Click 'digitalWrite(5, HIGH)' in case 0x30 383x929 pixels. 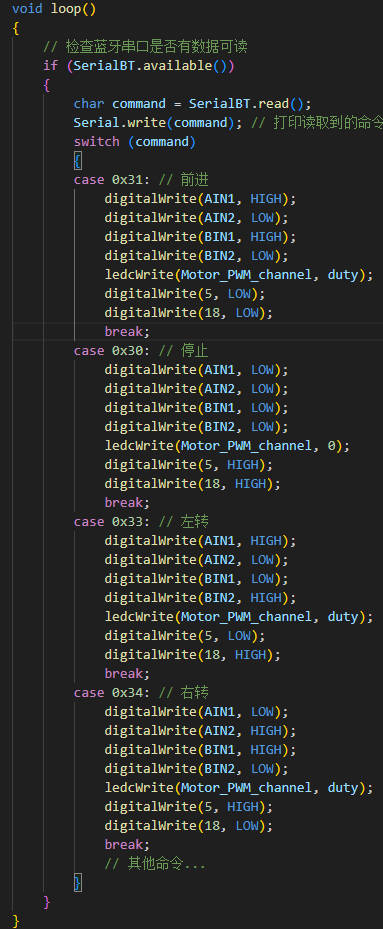point(184,464)
